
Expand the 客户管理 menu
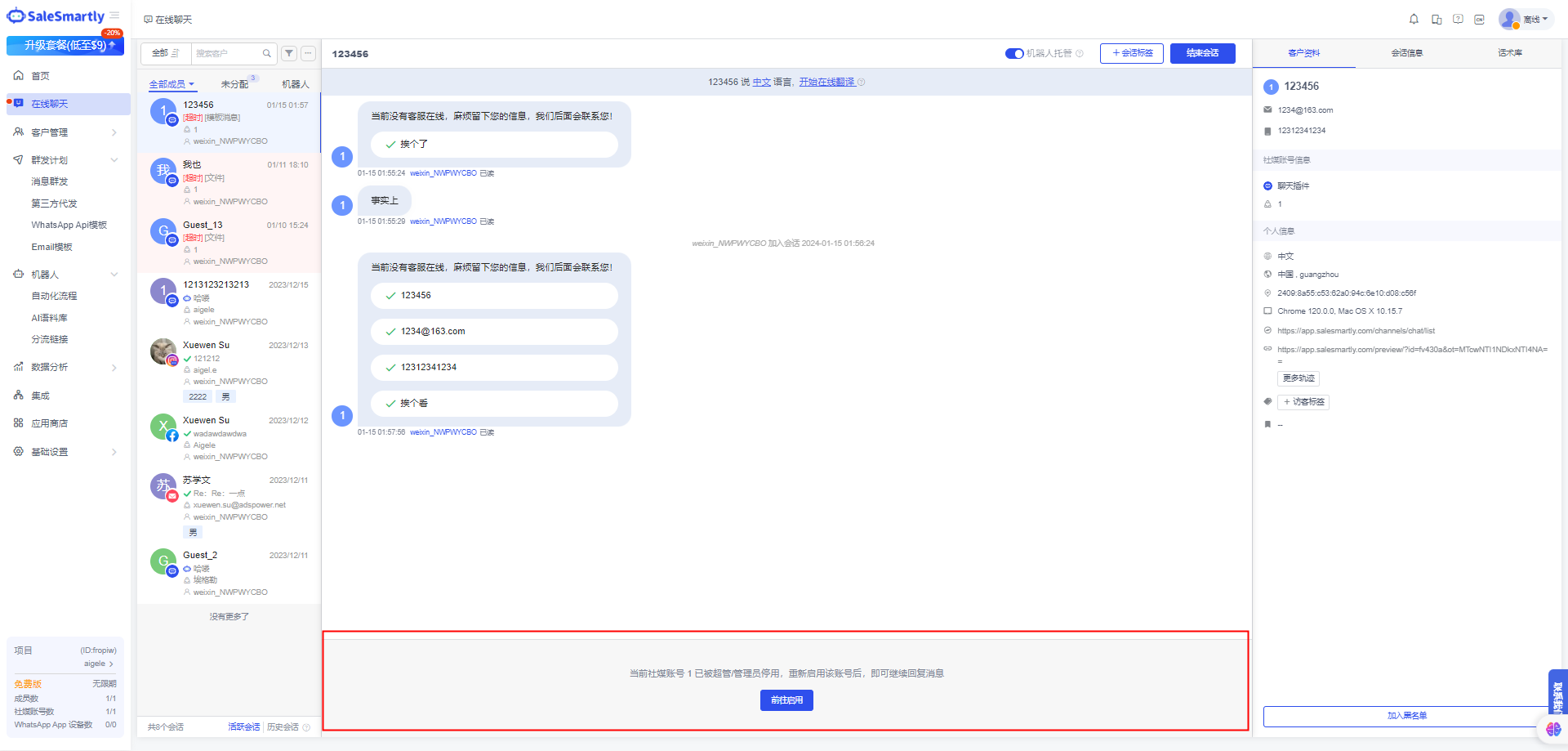[65, 132]
